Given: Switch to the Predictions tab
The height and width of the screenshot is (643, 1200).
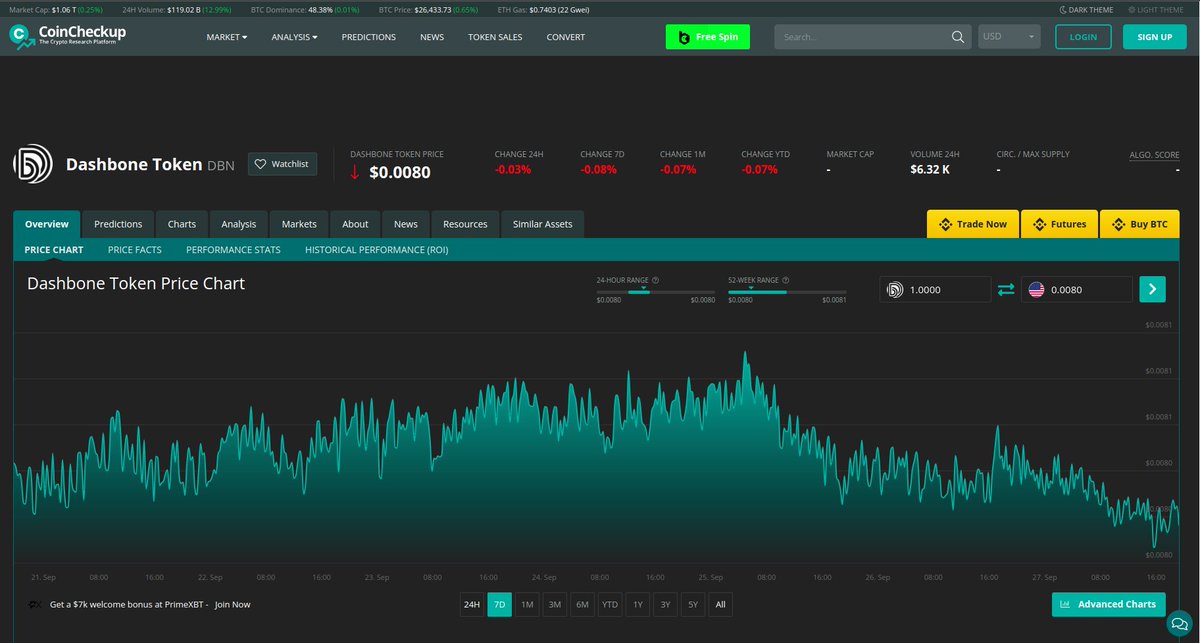Looking at the screenshot, I should click(x=118, y=224).
